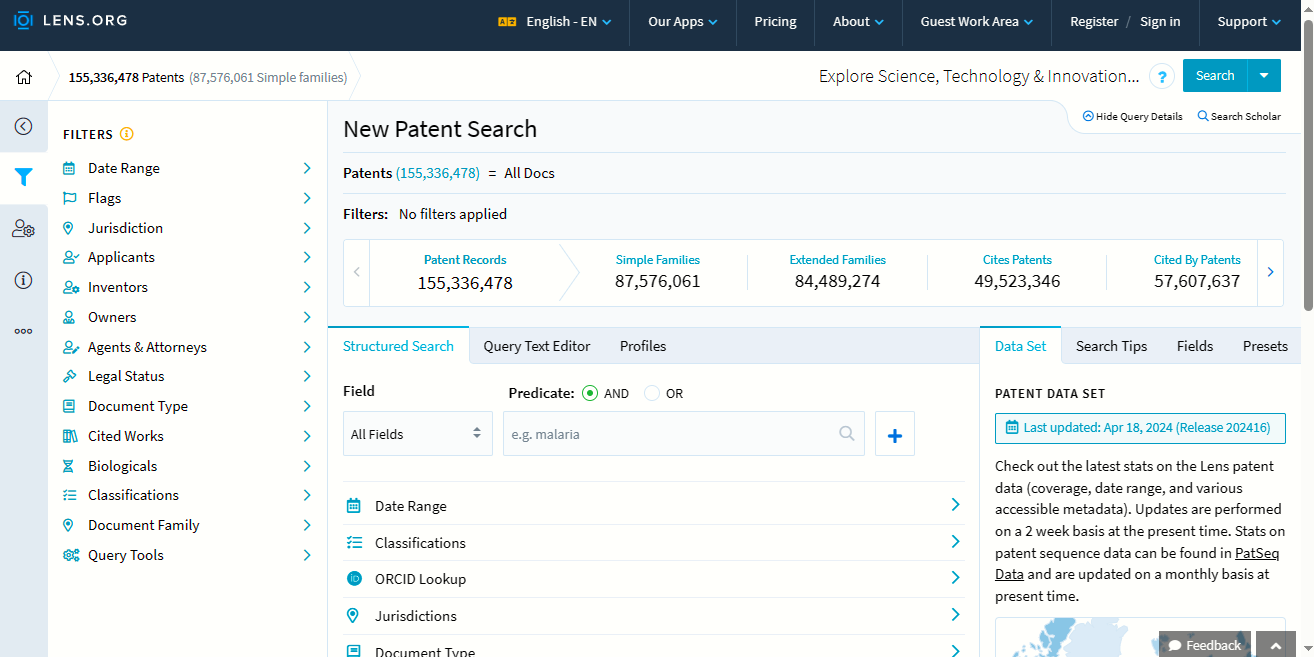1314x657 pixels.
Task: Select the AND predicate radio button
Action: [589, 393]
